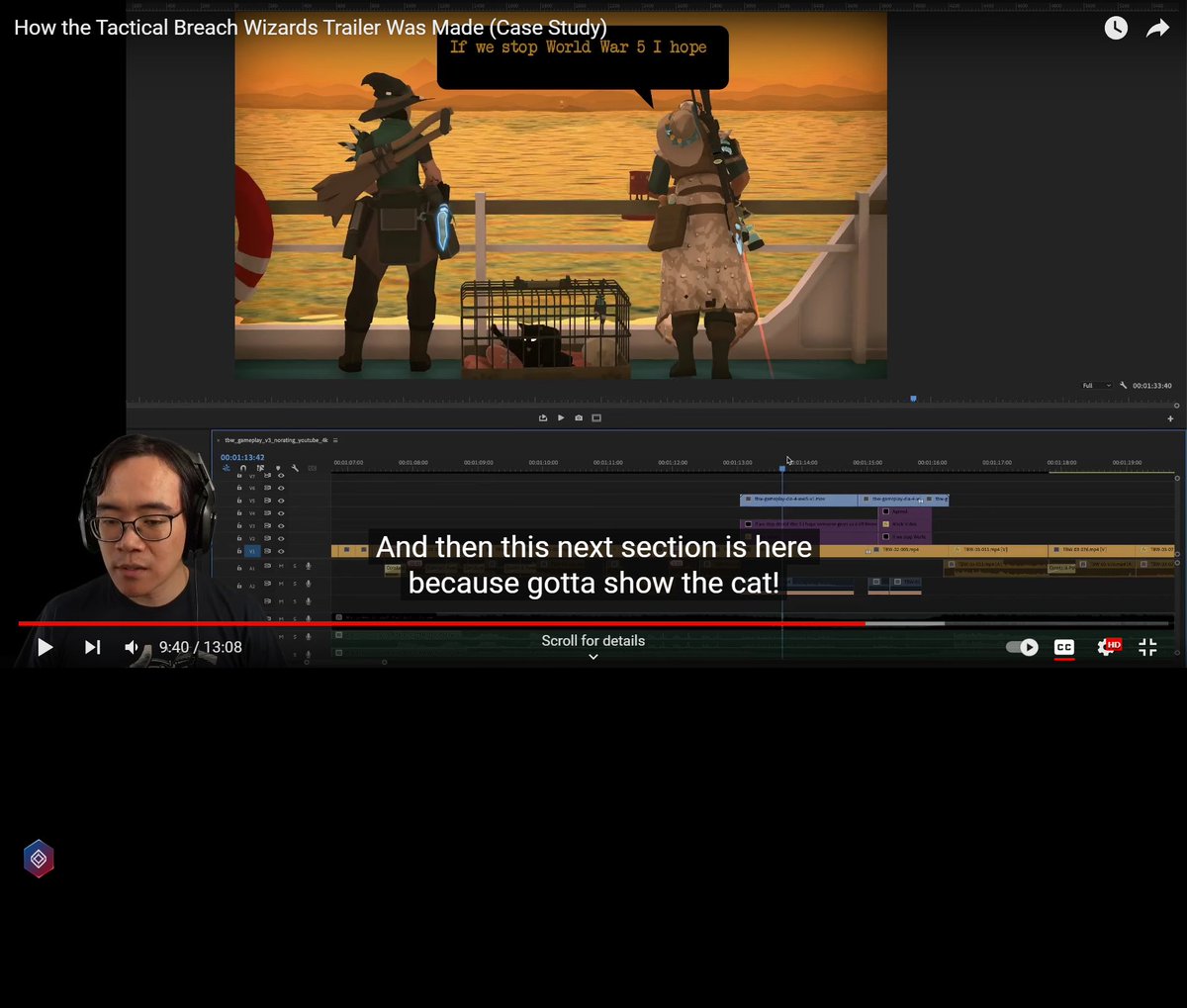This screenshot has width=1187, height=1008.
Task: Select the TBW-03-011.mp4 [V] clip
Action: coord(999,550)
